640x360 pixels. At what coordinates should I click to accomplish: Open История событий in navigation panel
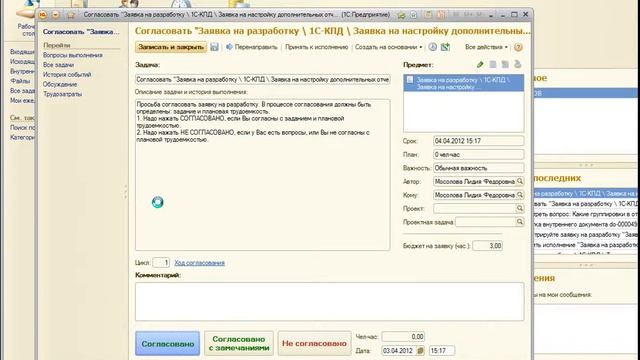(67, 75)
